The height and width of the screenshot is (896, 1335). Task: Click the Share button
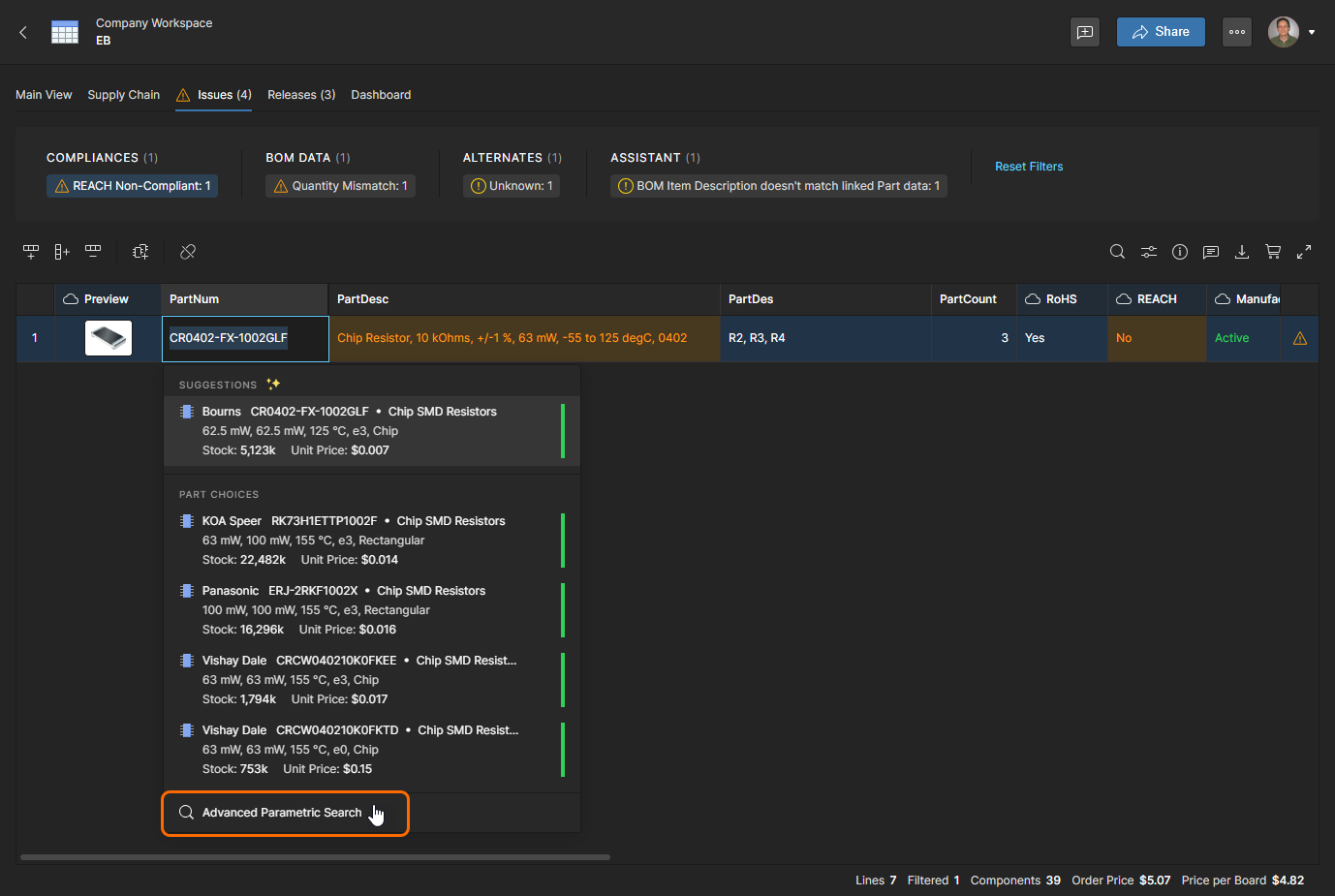pyautogui.click(x=1161, y=32)
